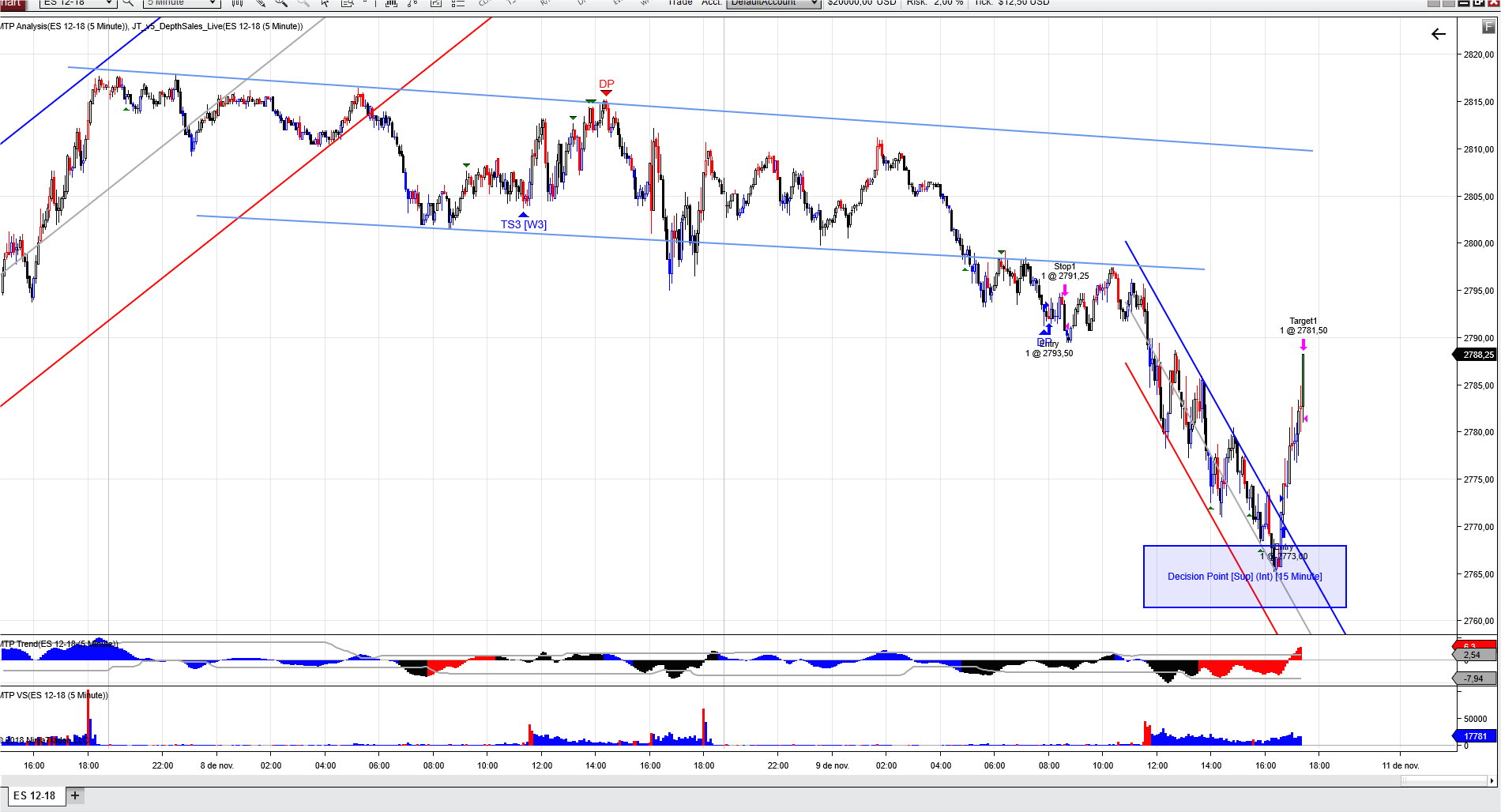Viewport: 1501px width, 812px height.
Task: Activate the zoom in magnifier tool
Action: coord(281,3)
